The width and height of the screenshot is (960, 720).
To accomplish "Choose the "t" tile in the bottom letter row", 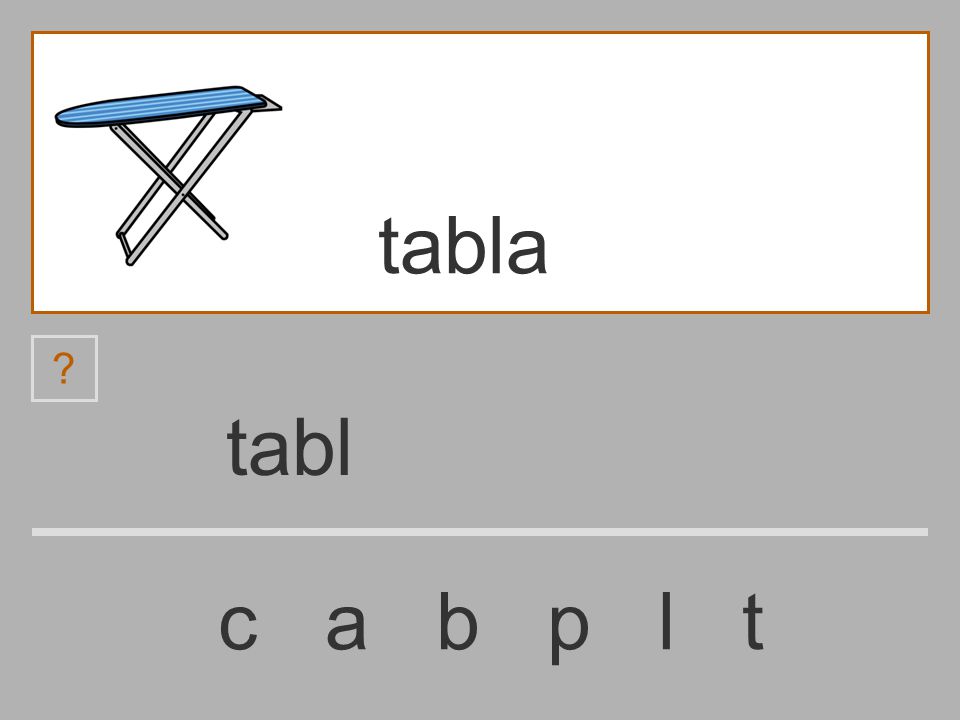I will [753, 621].
